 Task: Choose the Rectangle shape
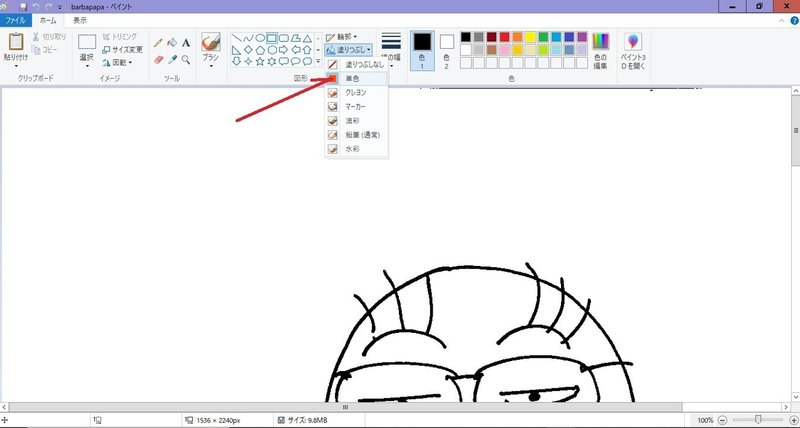coord(272,38)
